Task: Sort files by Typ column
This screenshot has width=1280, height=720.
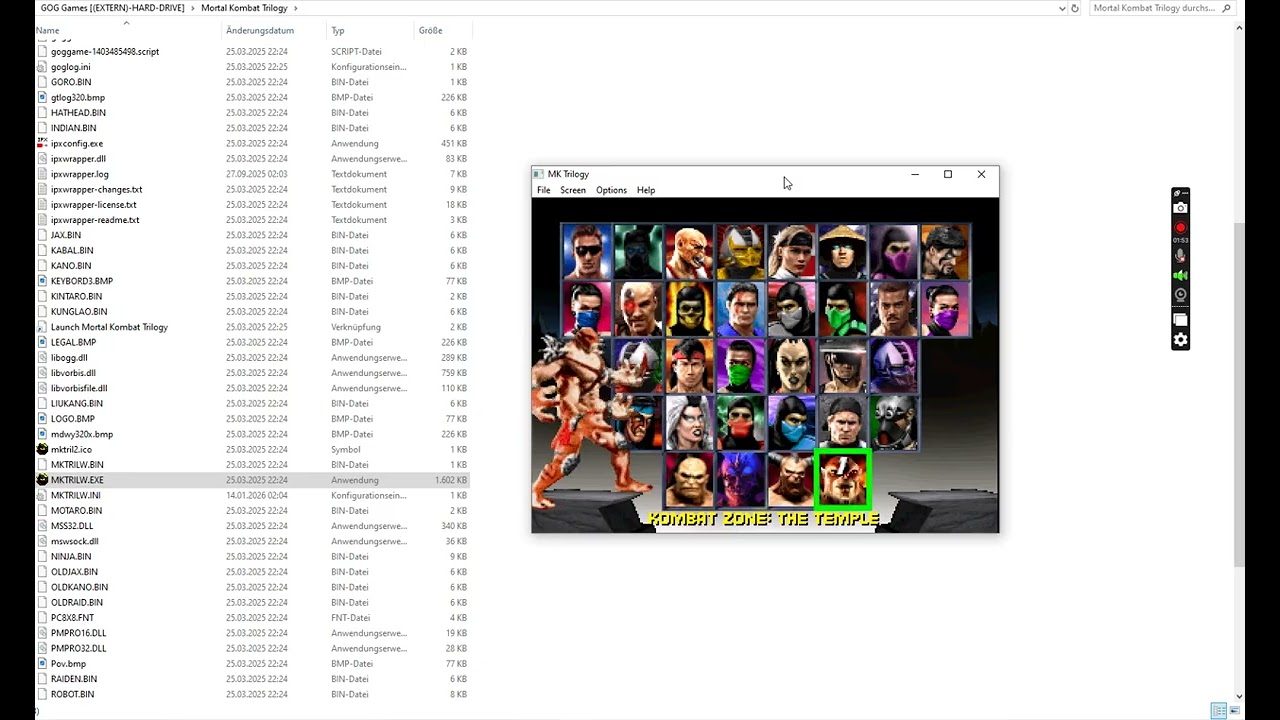Action: click(x=338, y=30)
